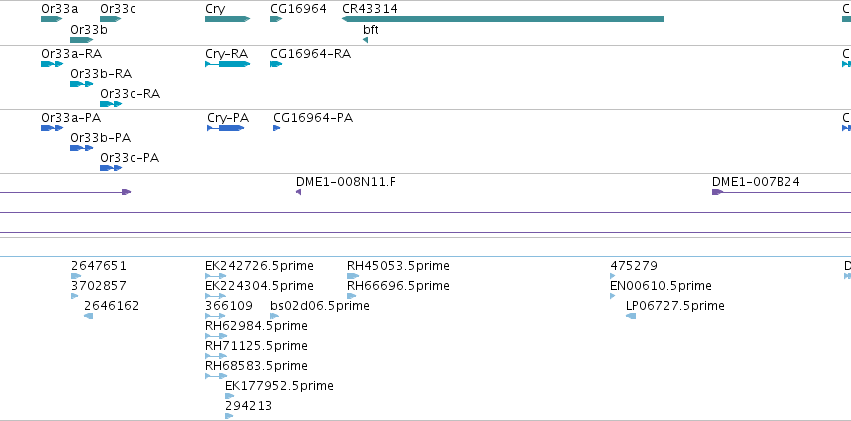Click the DME1-008N11.F marker arrow
Image resolution: width=851 pixels, height=421 pixels.
(x=299, y=192)
